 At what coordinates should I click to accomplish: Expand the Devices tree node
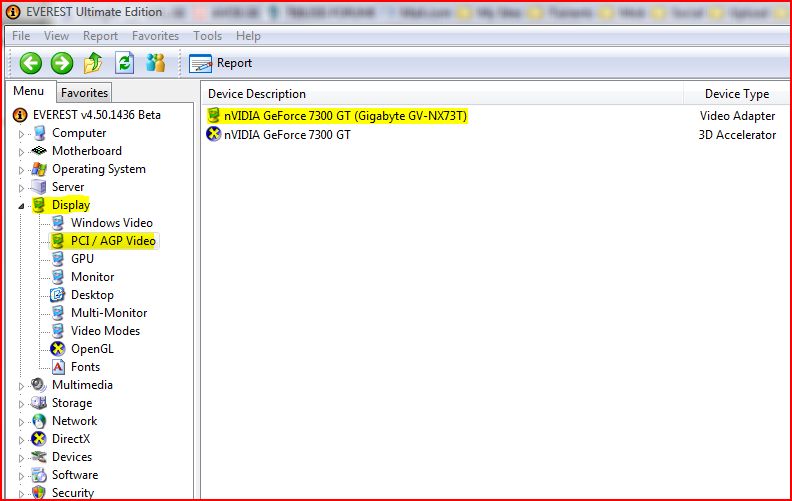coord(21,458)
